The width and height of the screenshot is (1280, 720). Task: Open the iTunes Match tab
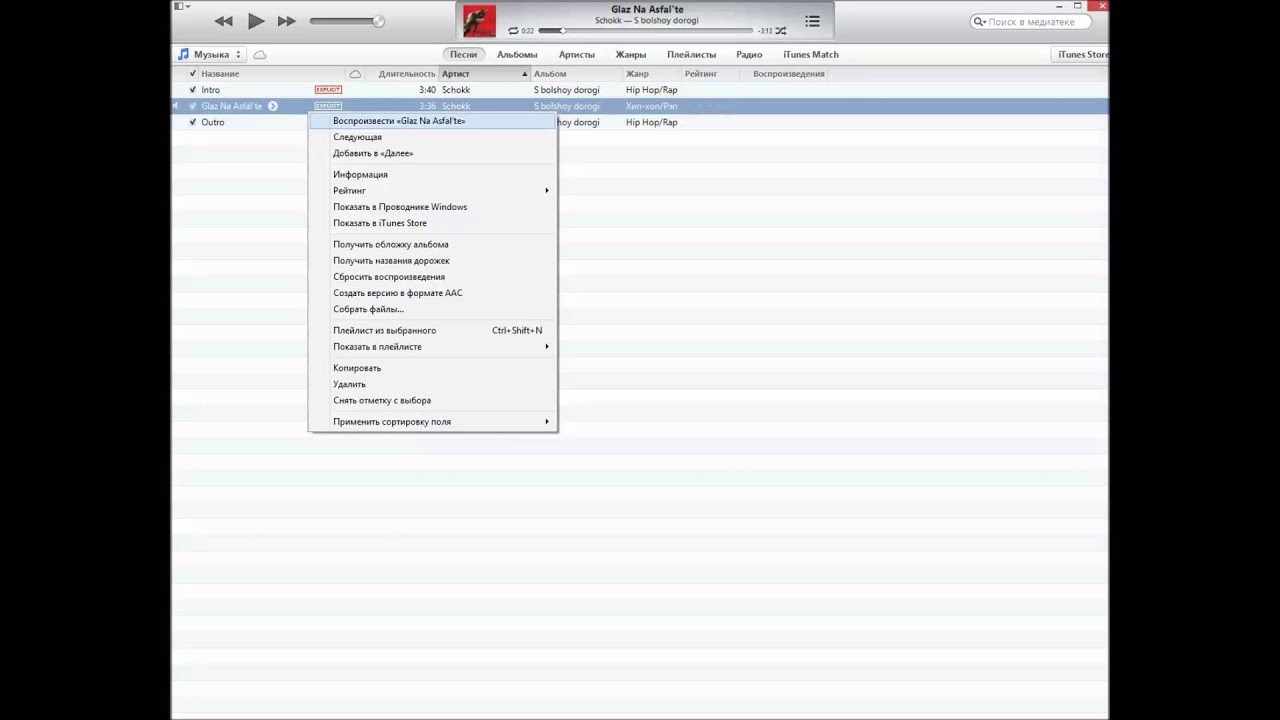[x=811, y=54]
